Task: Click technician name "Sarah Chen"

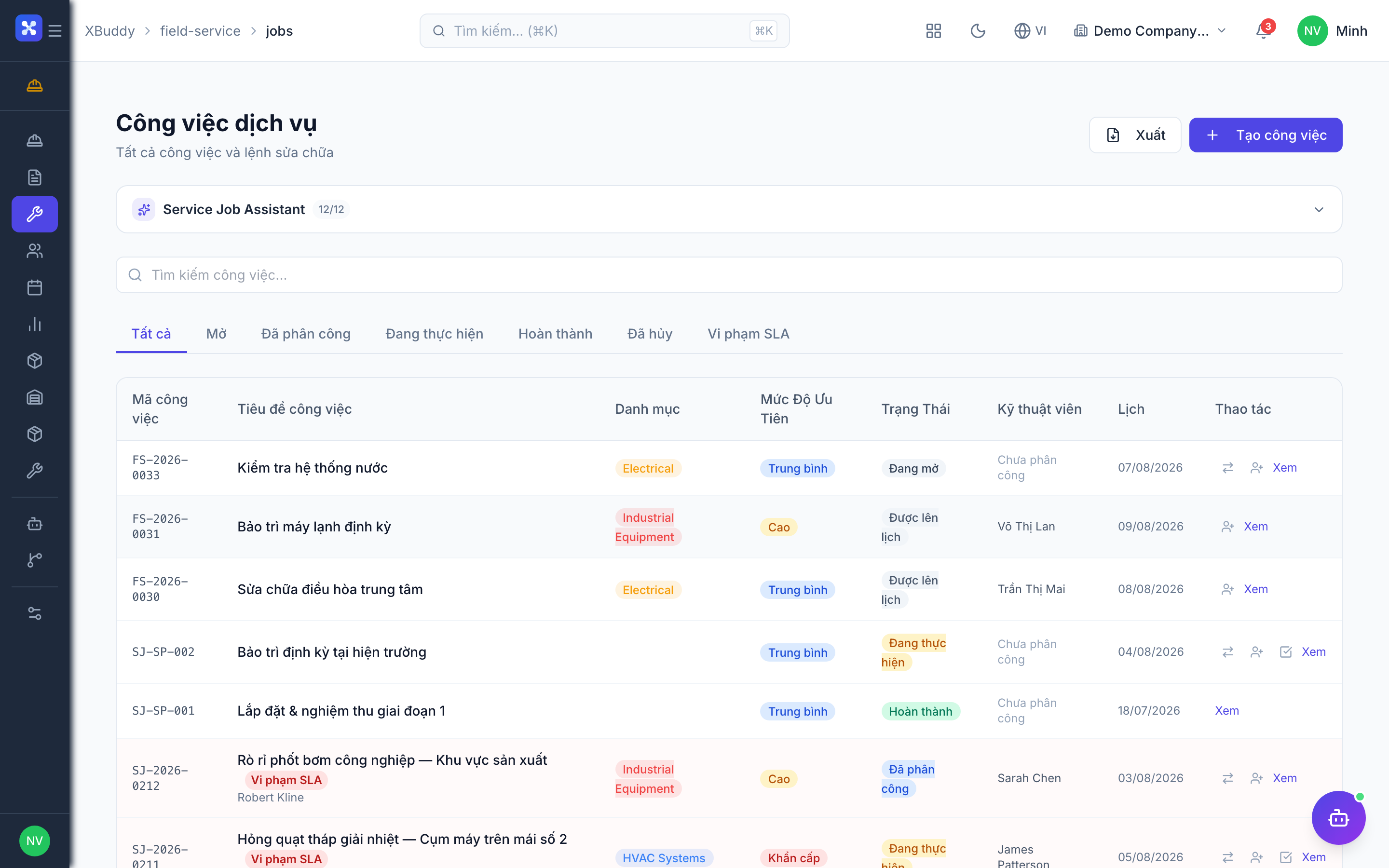Action: (x=1029, y=778)
